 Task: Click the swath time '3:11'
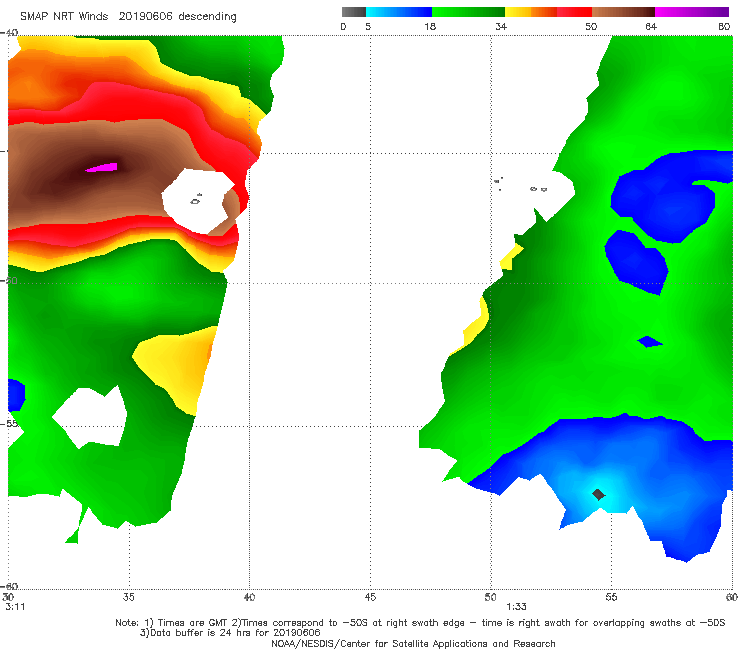[15, 607]
